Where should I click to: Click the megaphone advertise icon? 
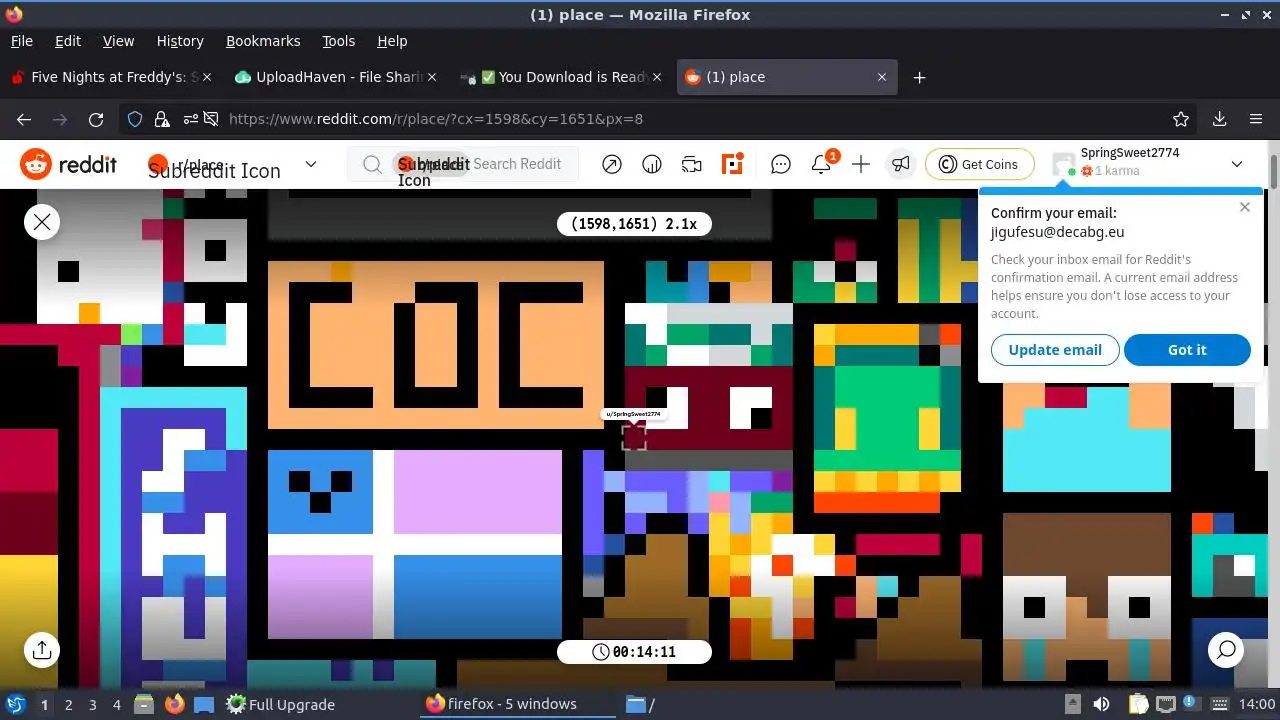pos(901,165)
